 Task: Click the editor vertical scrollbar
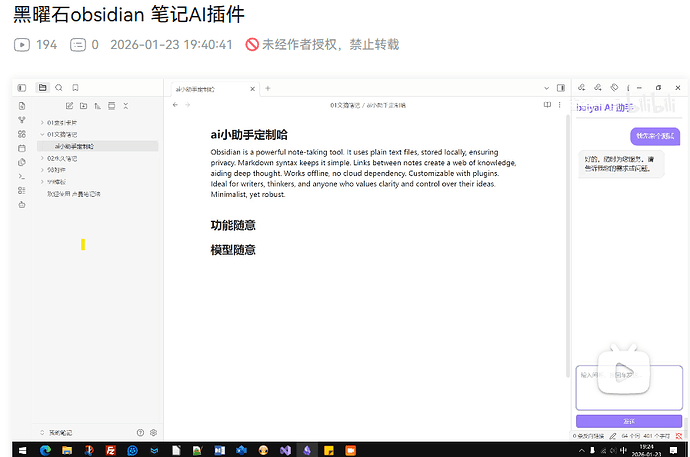click(568, 246)
